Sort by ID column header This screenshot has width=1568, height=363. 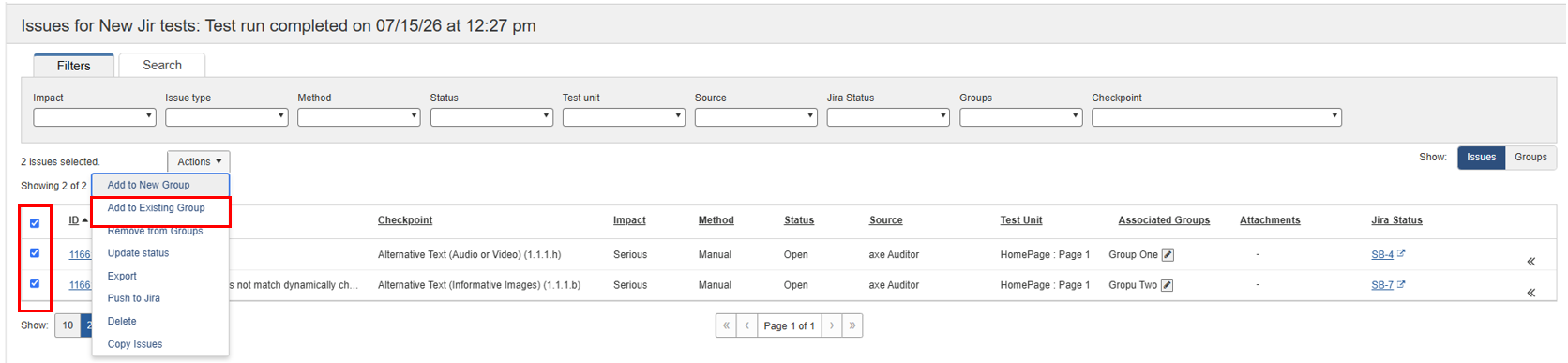pos(74,220)
